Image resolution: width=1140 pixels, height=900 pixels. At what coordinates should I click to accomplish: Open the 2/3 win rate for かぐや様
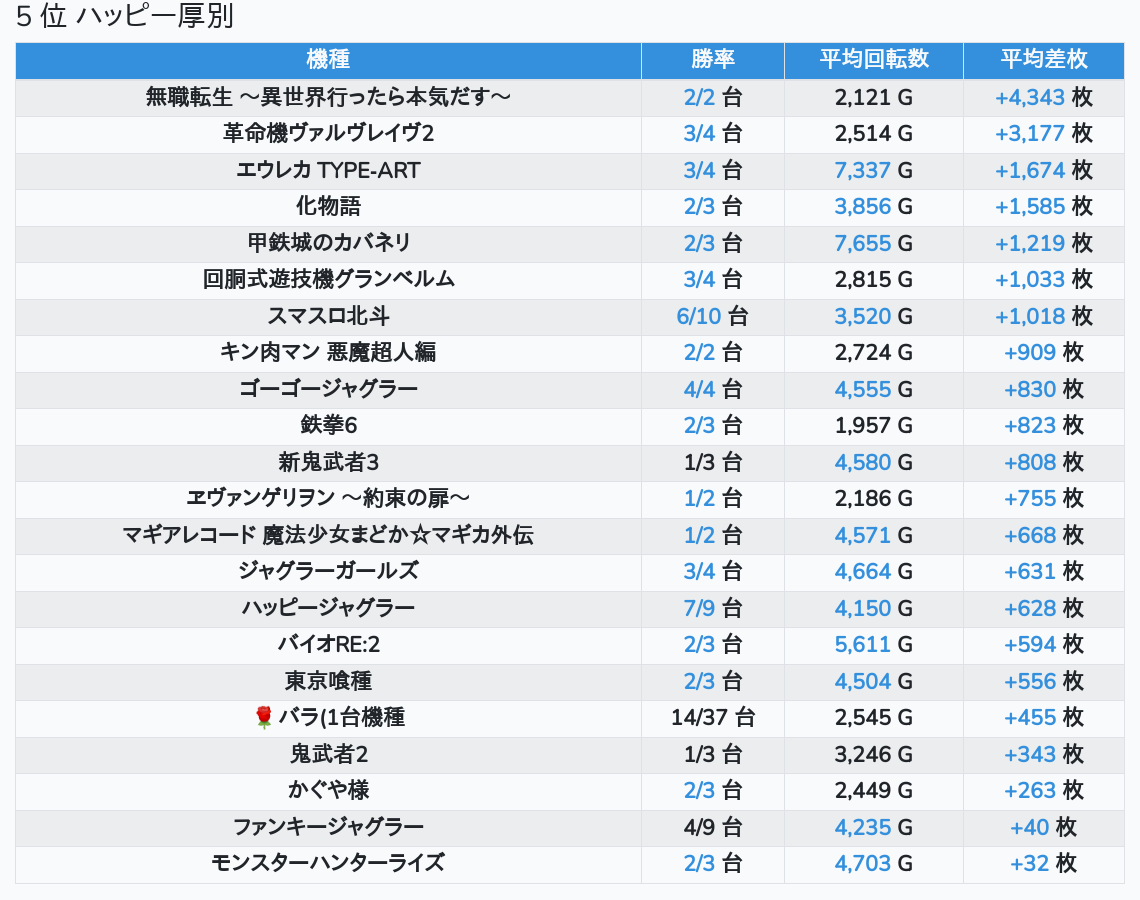coord(699,790)
